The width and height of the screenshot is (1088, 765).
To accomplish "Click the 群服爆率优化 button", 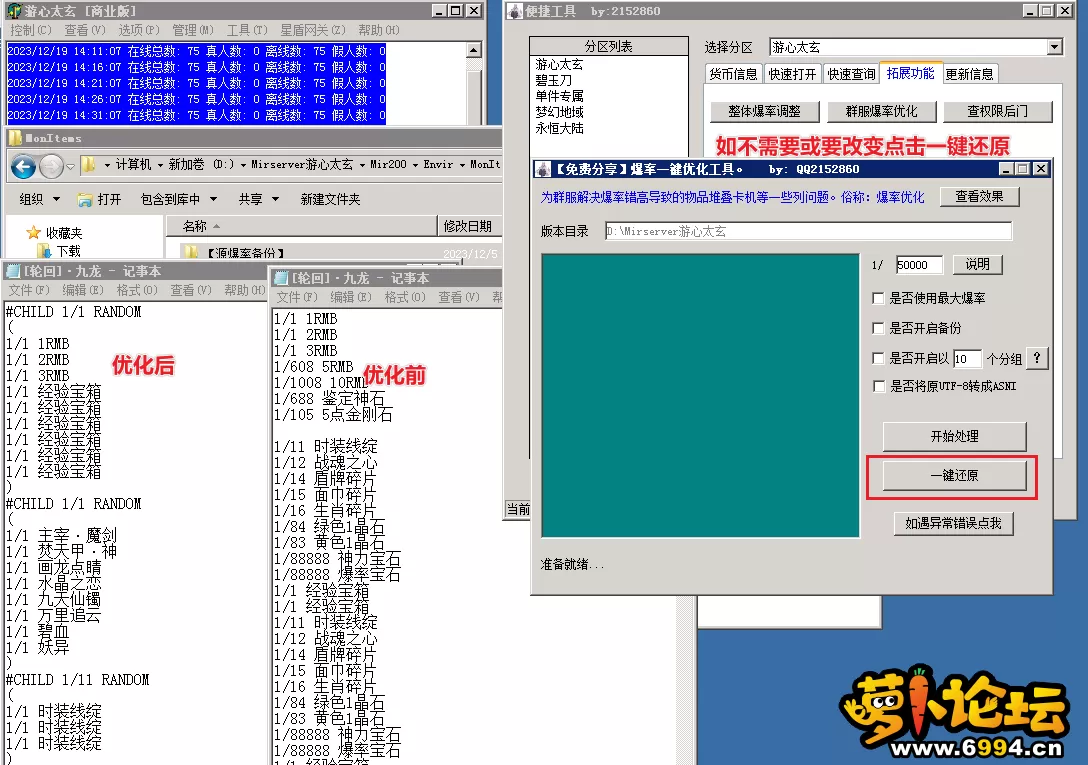I will click(881, 111).
